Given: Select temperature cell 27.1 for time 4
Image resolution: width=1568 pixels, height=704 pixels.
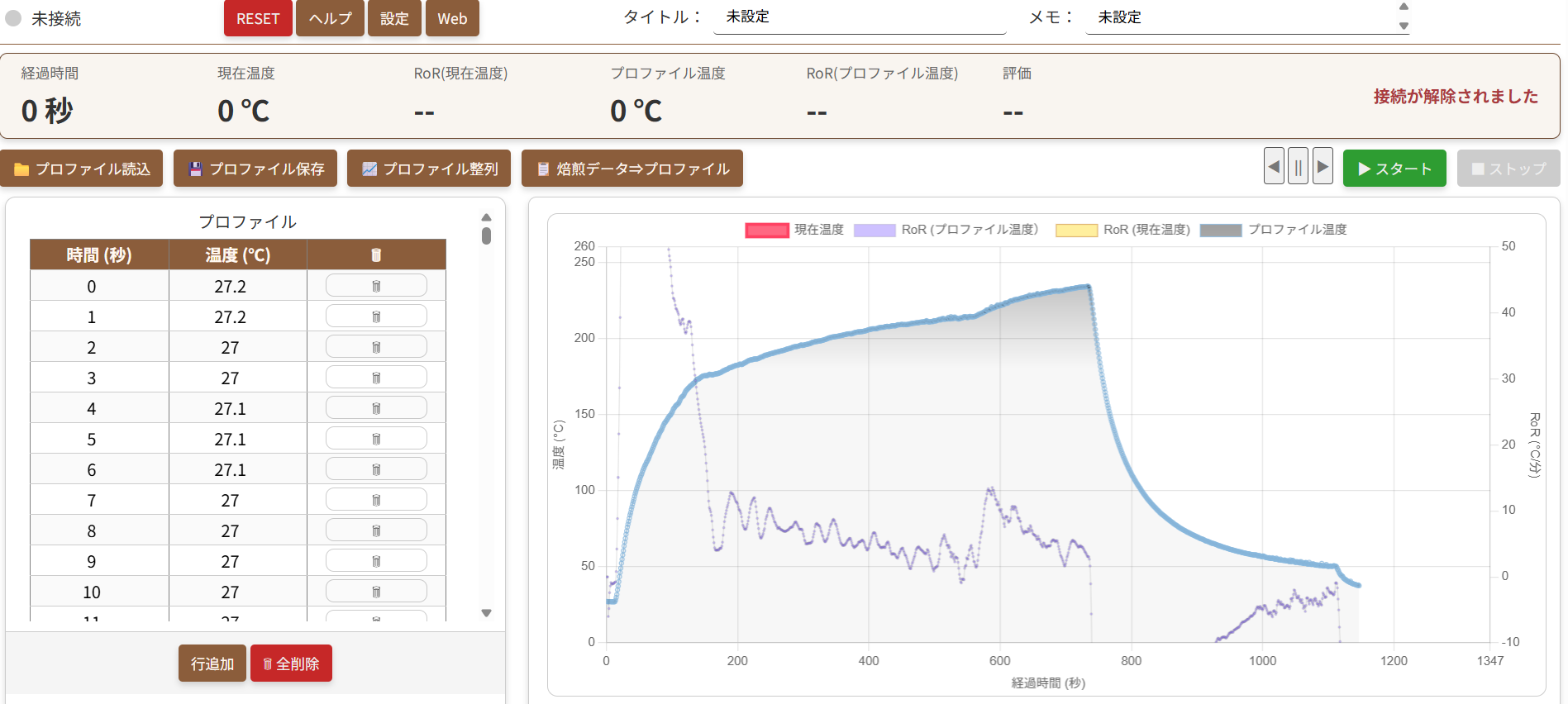Looking at the screenshot, I should click(x=238, y=408).
